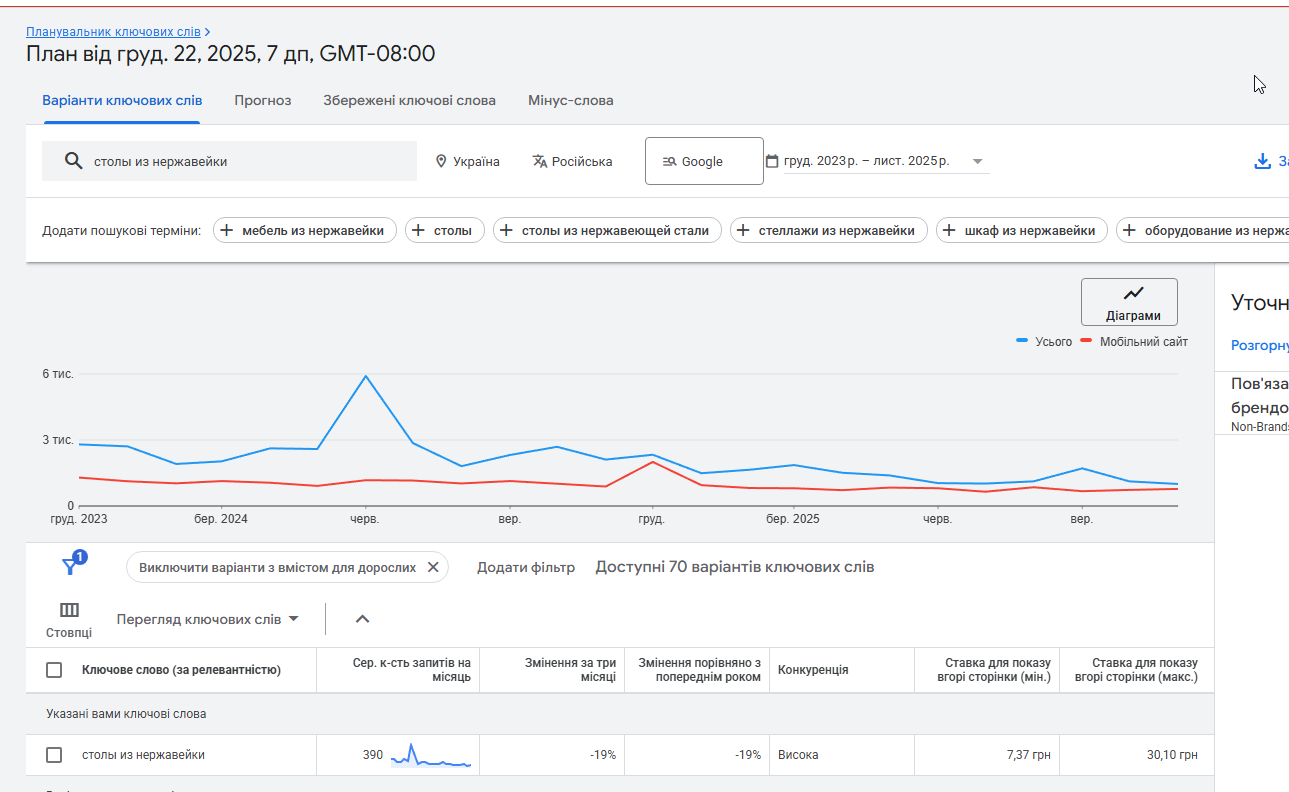
Task: Open the Прогноз tab
Action: coord(263,100)
